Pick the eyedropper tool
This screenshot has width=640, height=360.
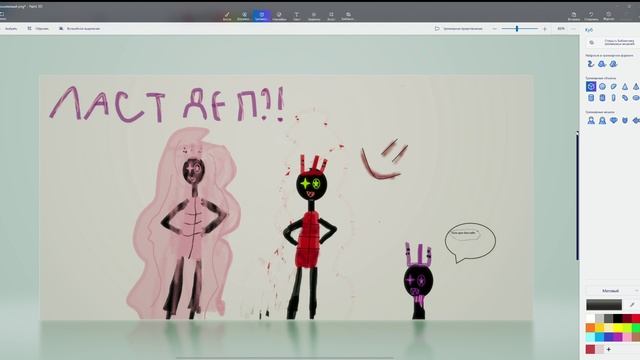pos(632,304)
